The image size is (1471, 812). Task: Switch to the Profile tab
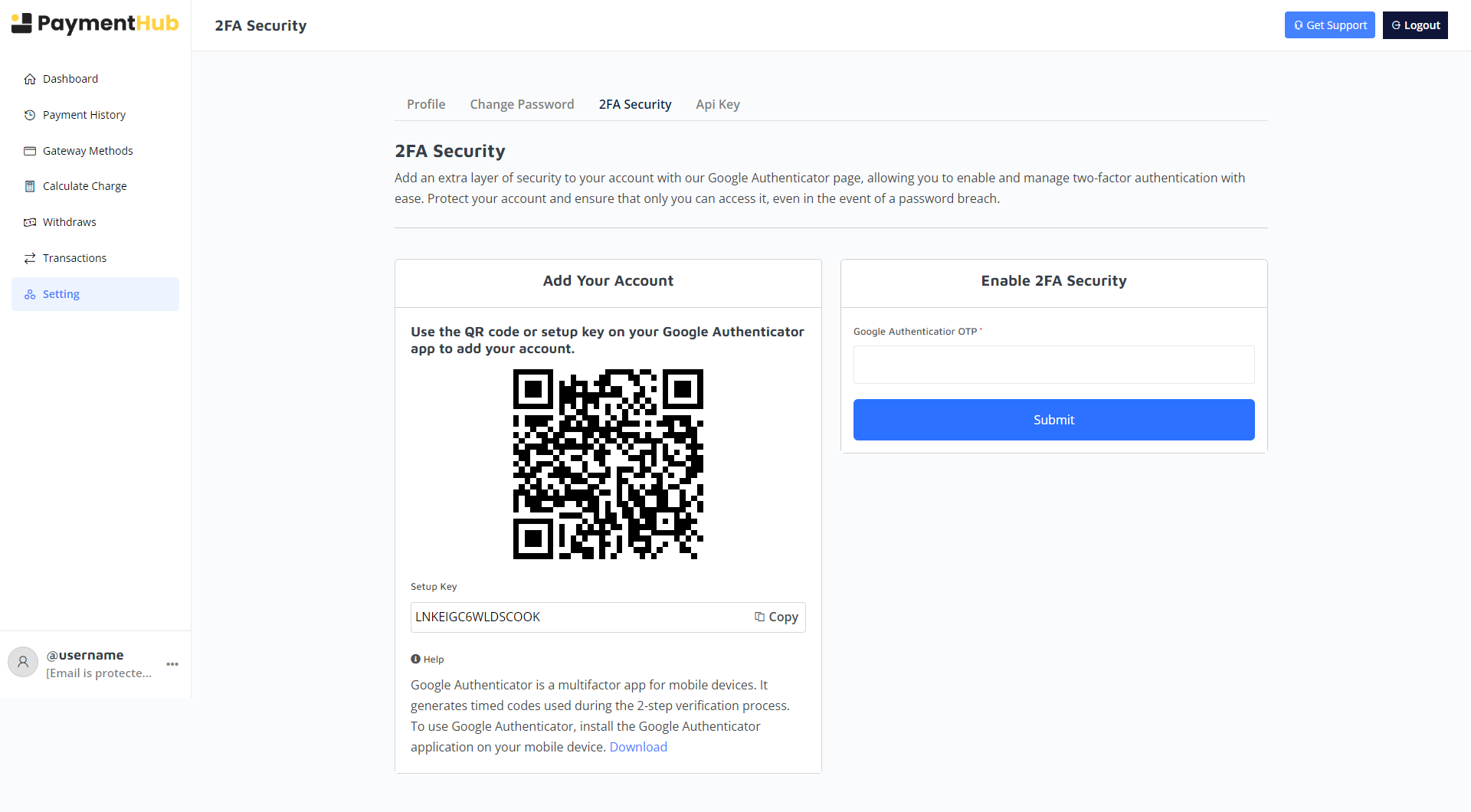[426, 104]
